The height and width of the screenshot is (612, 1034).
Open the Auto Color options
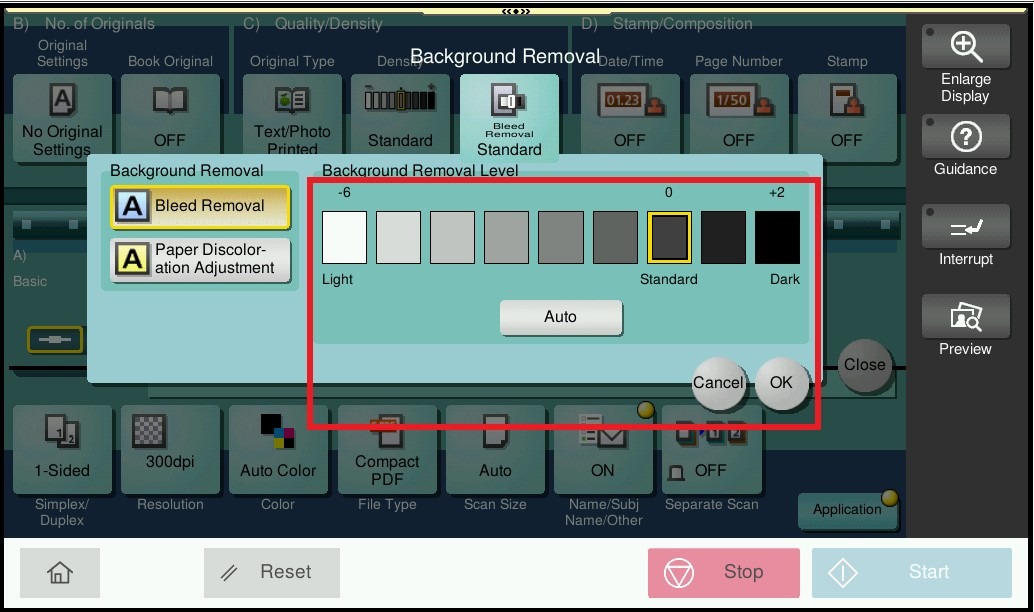click(278, 450)
